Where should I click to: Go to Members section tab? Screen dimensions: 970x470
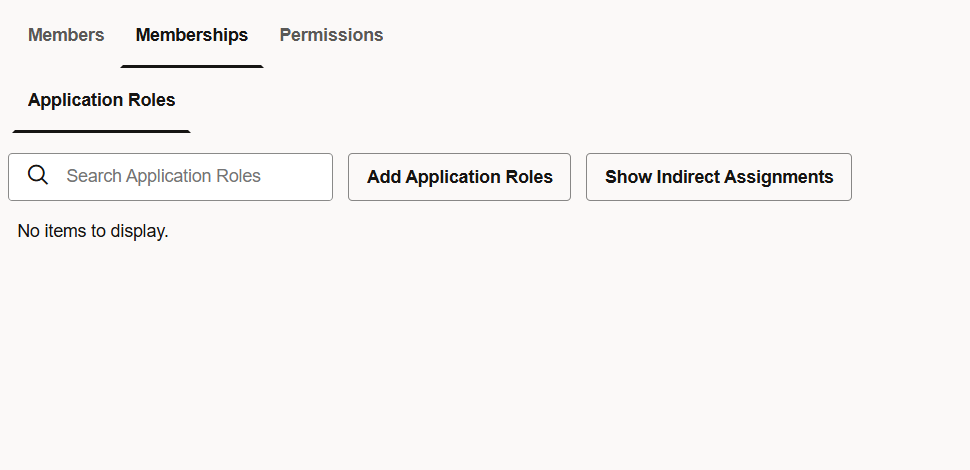click(x=66, y=35)
